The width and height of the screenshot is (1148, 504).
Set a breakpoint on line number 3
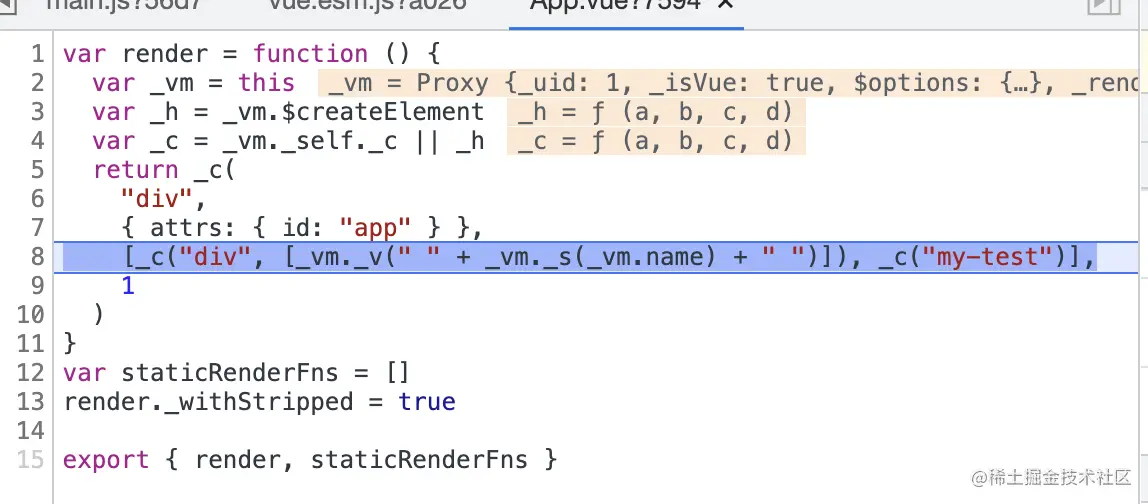[37, 112]
